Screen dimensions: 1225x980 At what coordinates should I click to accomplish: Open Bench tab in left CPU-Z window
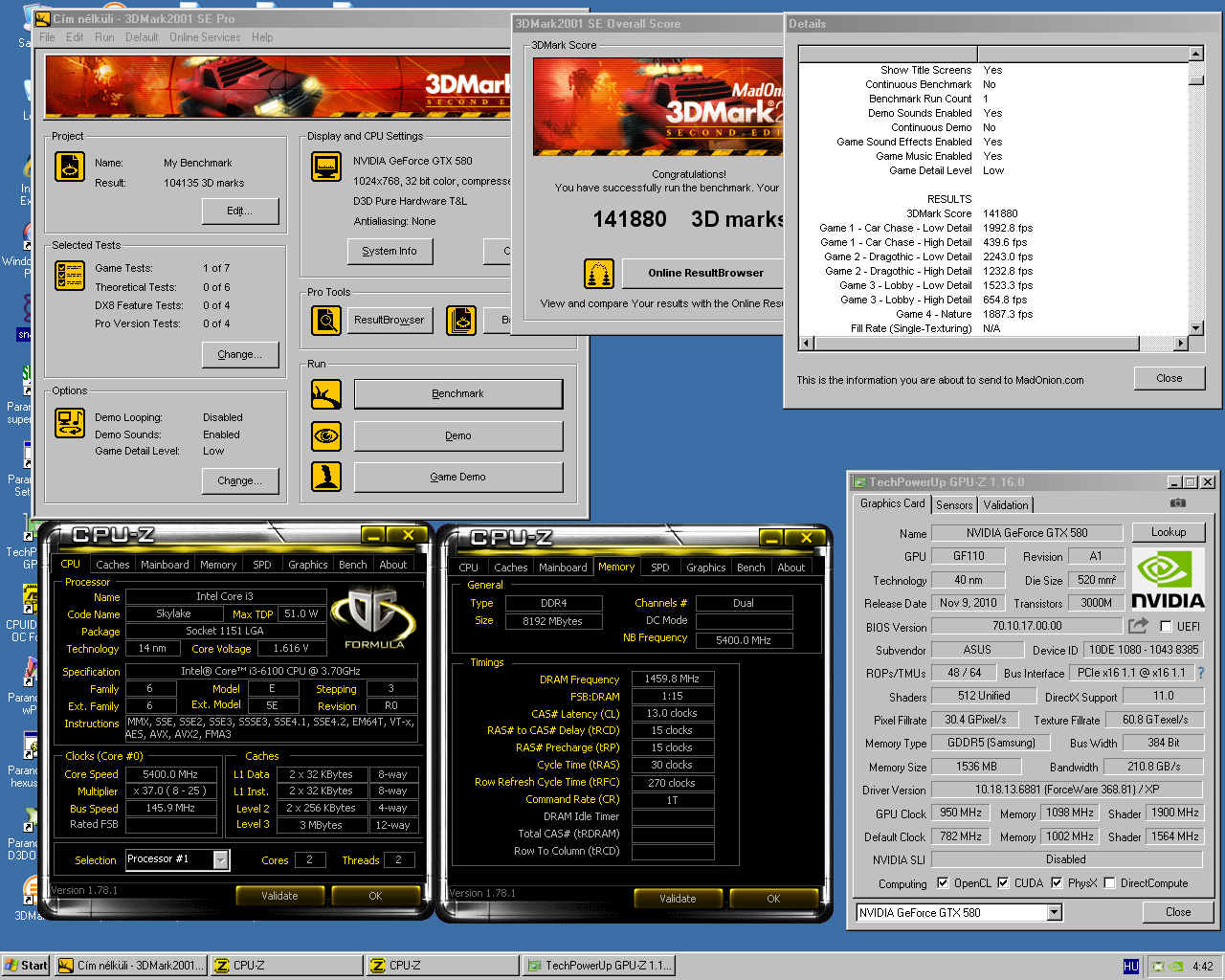tap(353, 565)
